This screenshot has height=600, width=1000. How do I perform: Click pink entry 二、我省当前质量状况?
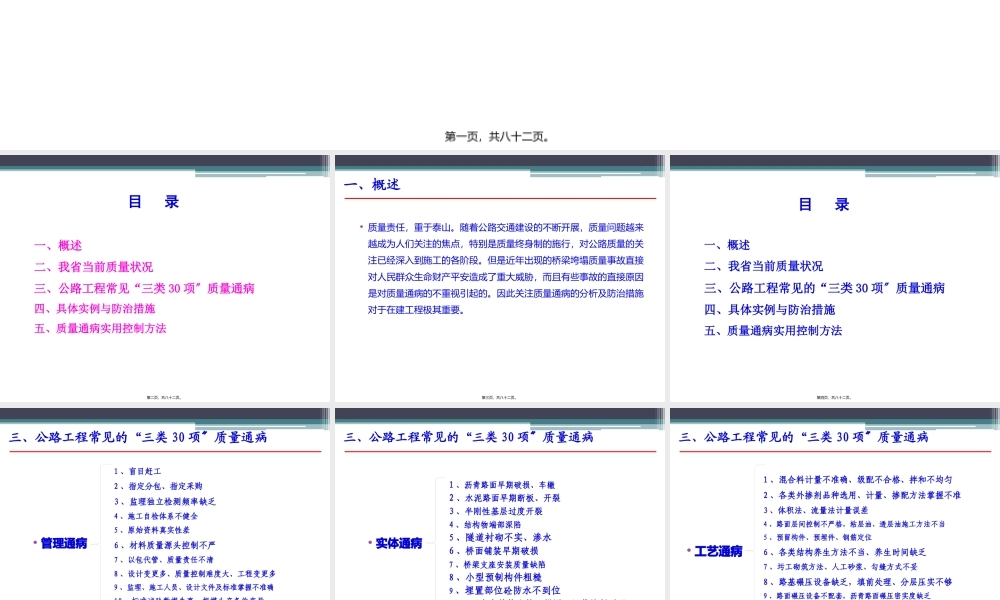[x=94, y=267]
